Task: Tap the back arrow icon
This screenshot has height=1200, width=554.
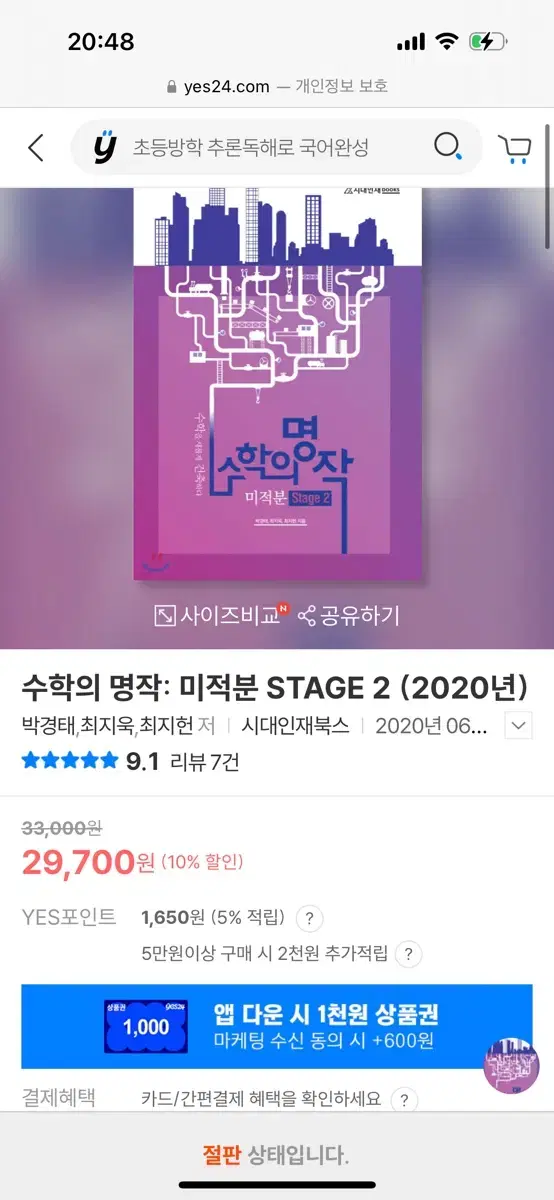Action: (x=36, y=149)
